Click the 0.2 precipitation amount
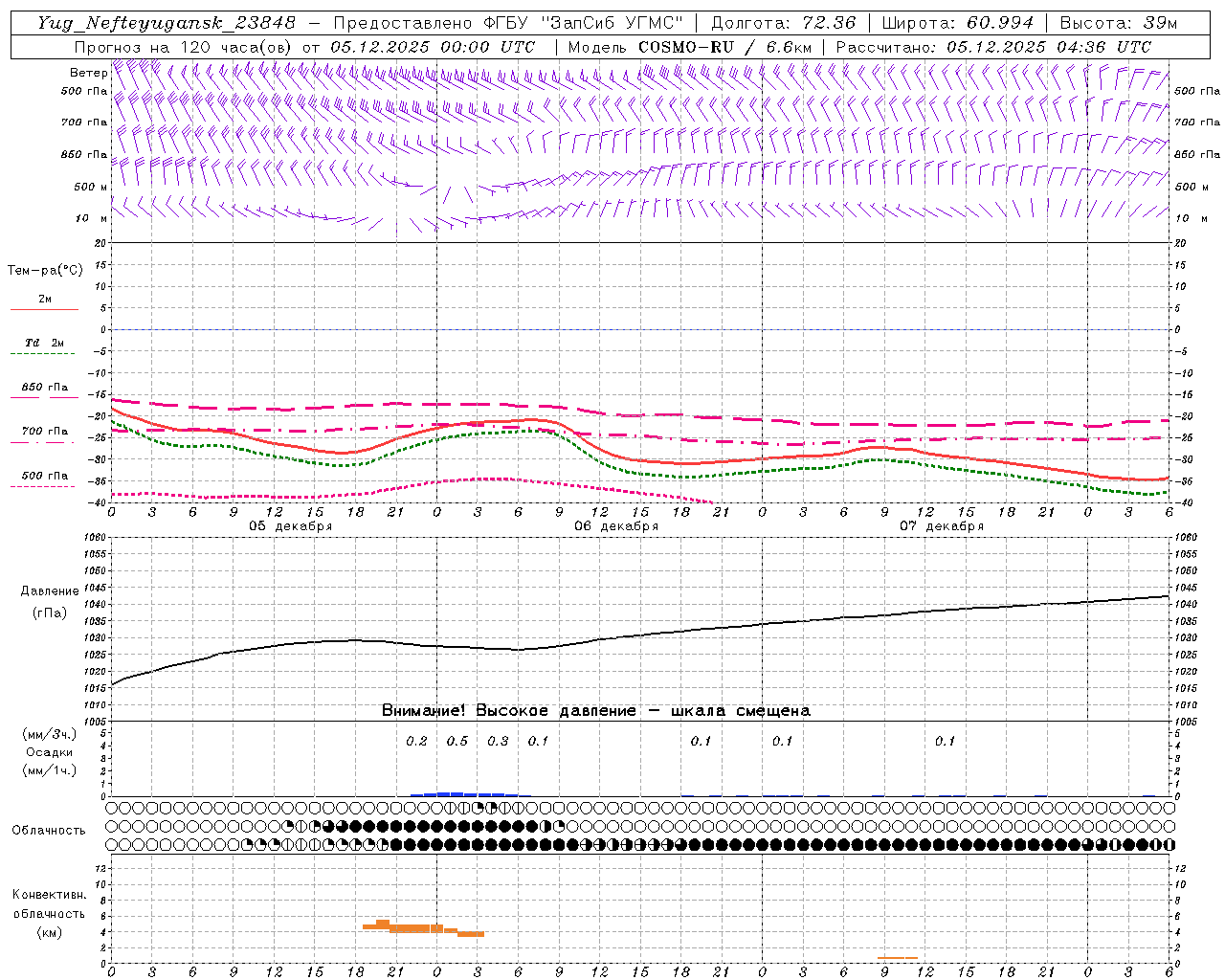The width and height of the screenshot is (1225, 980). [416, 741]
